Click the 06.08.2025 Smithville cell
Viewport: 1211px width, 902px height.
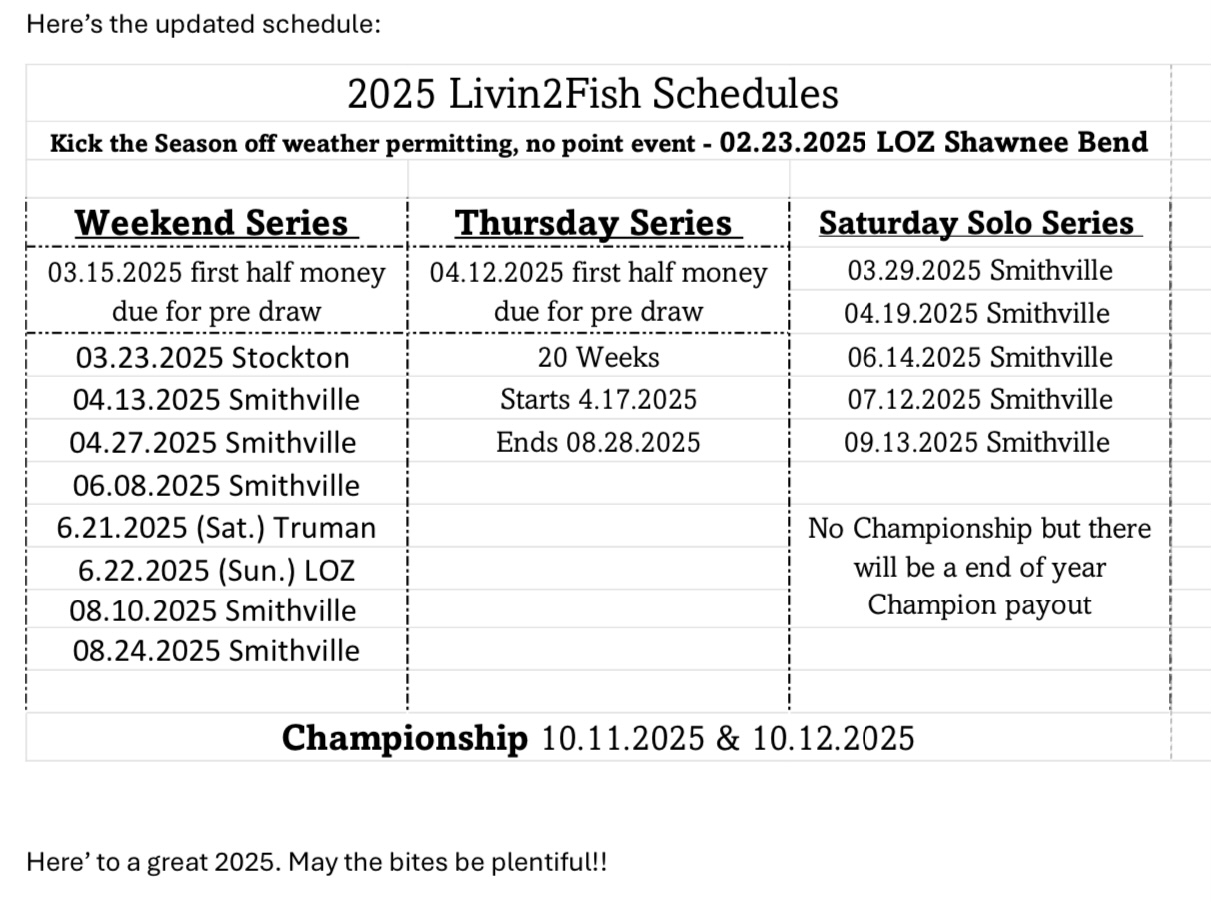(x=216, y=486)
